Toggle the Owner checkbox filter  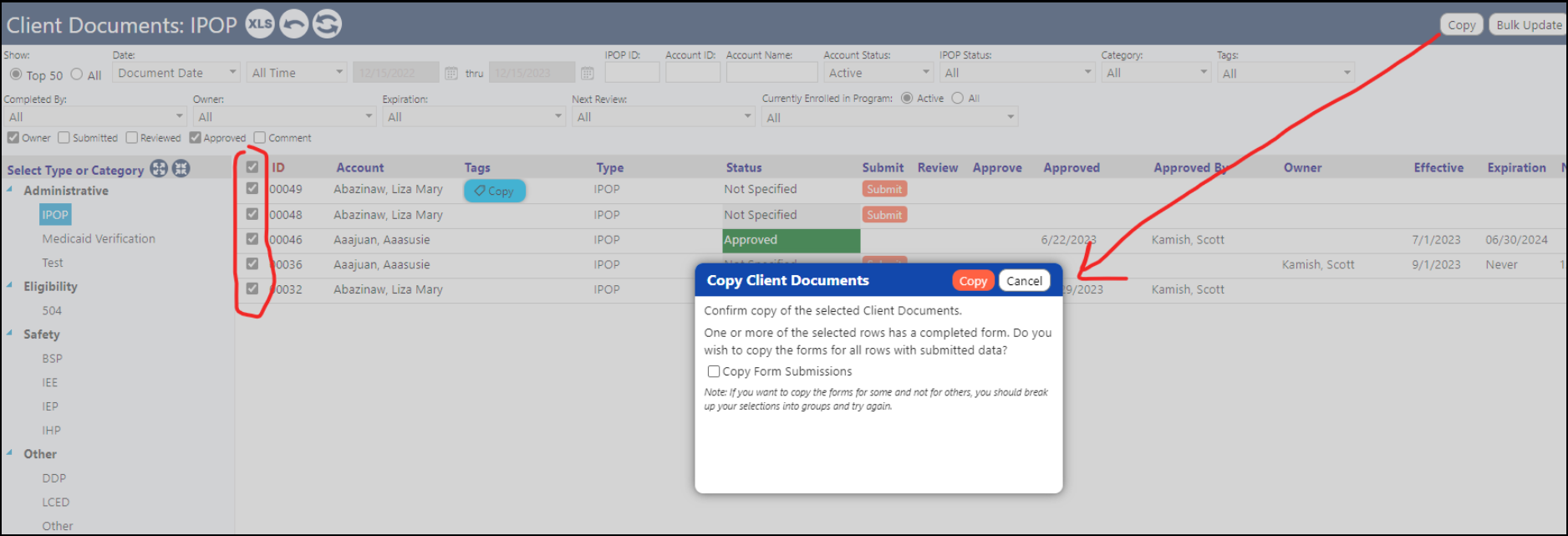coord(13,137)
